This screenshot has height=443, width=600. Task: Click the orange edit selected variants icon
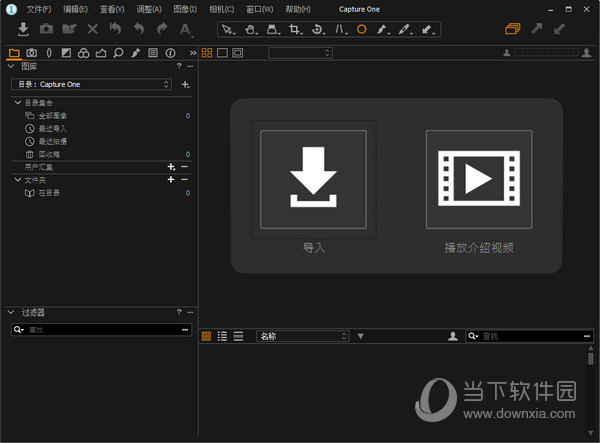click(x=513, y=29)
